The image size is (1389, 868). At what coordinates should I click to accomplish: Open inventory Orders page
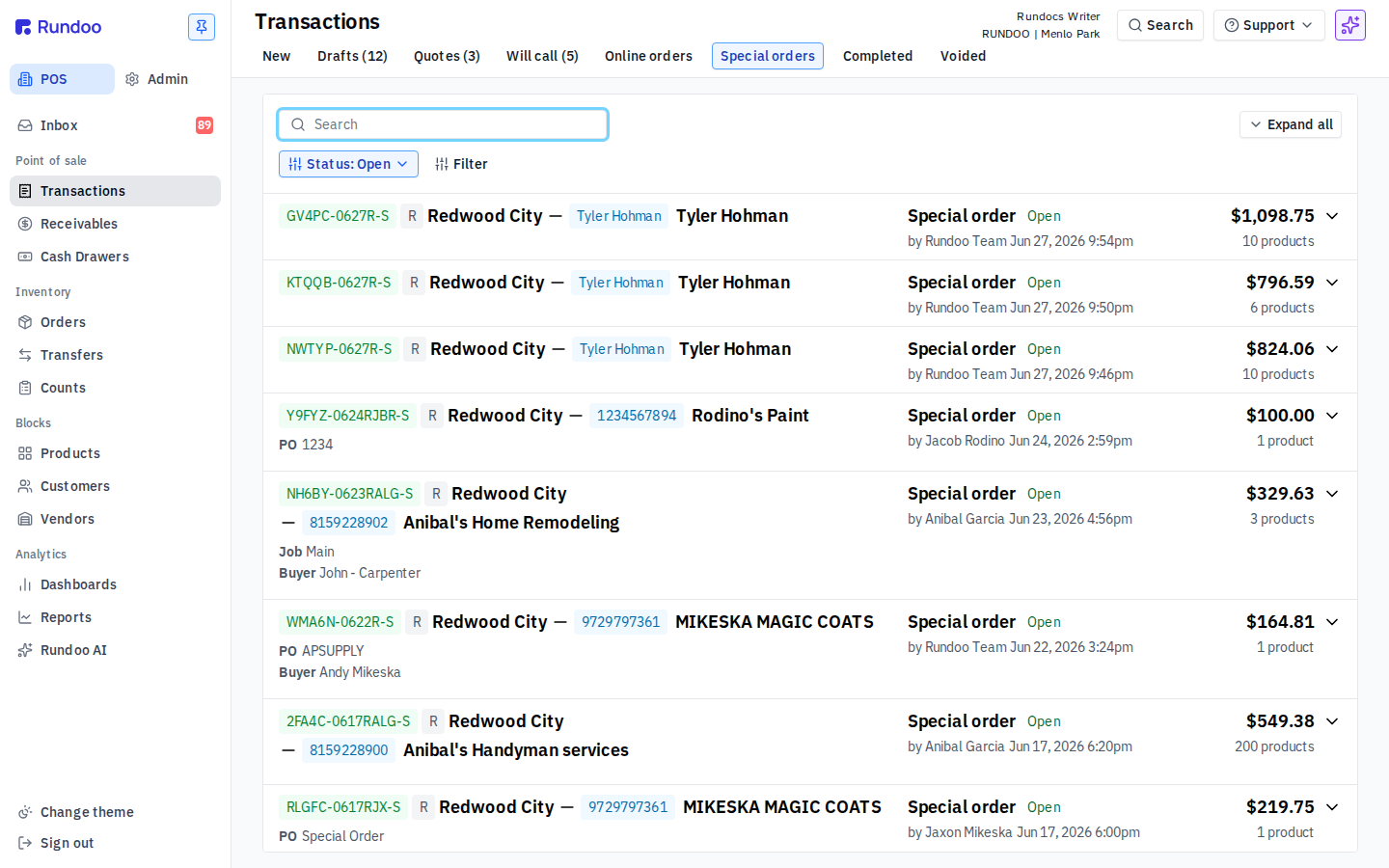[x=115, y=322]
